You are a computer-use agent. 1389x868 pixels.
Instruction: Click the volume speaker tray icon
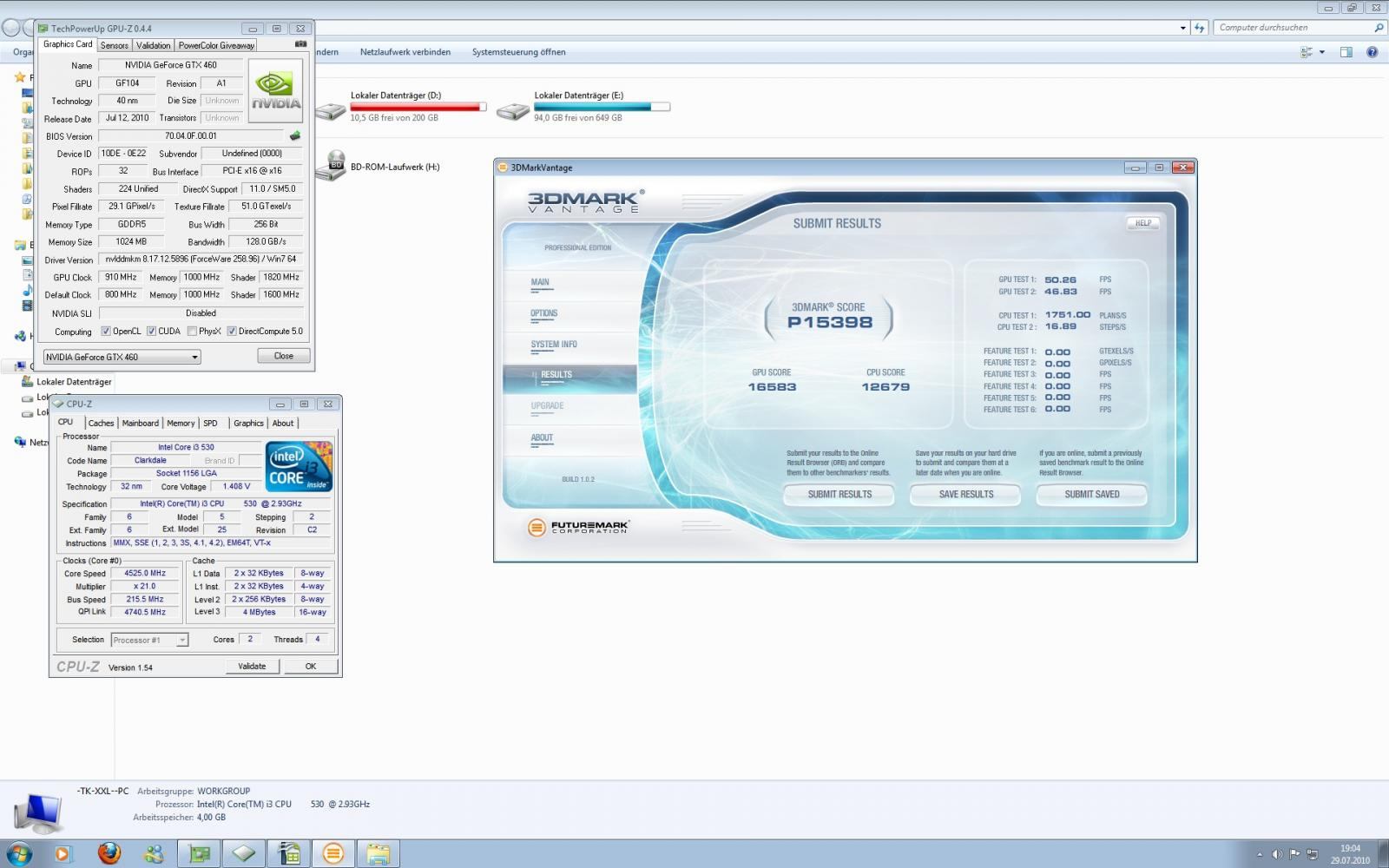(x=1277, y=854)
